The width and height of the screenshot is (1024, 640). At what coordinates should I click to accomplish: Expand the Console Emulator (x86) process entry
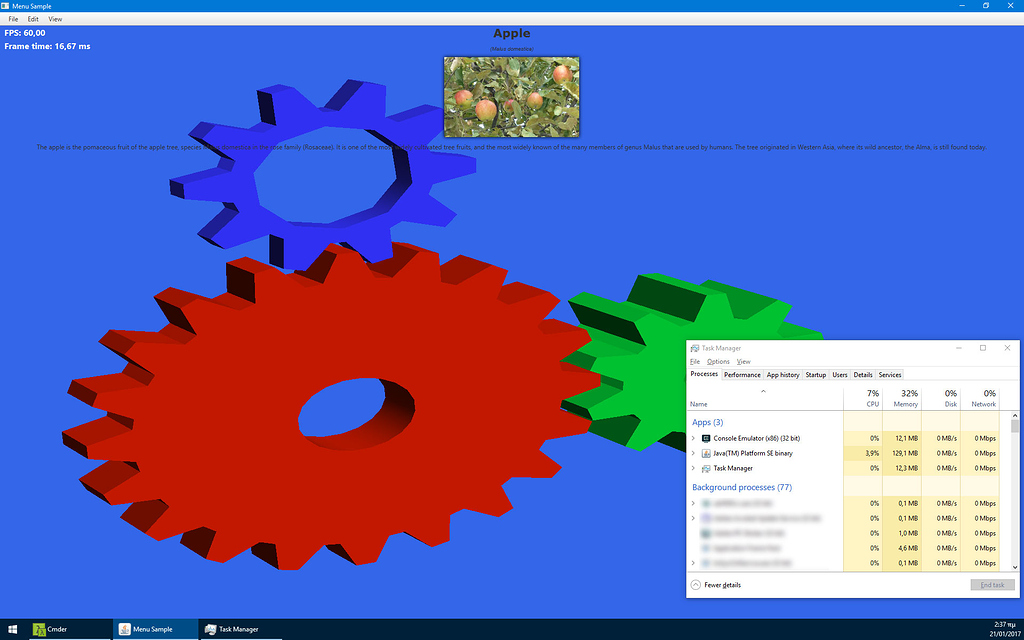tap(694, 438)
